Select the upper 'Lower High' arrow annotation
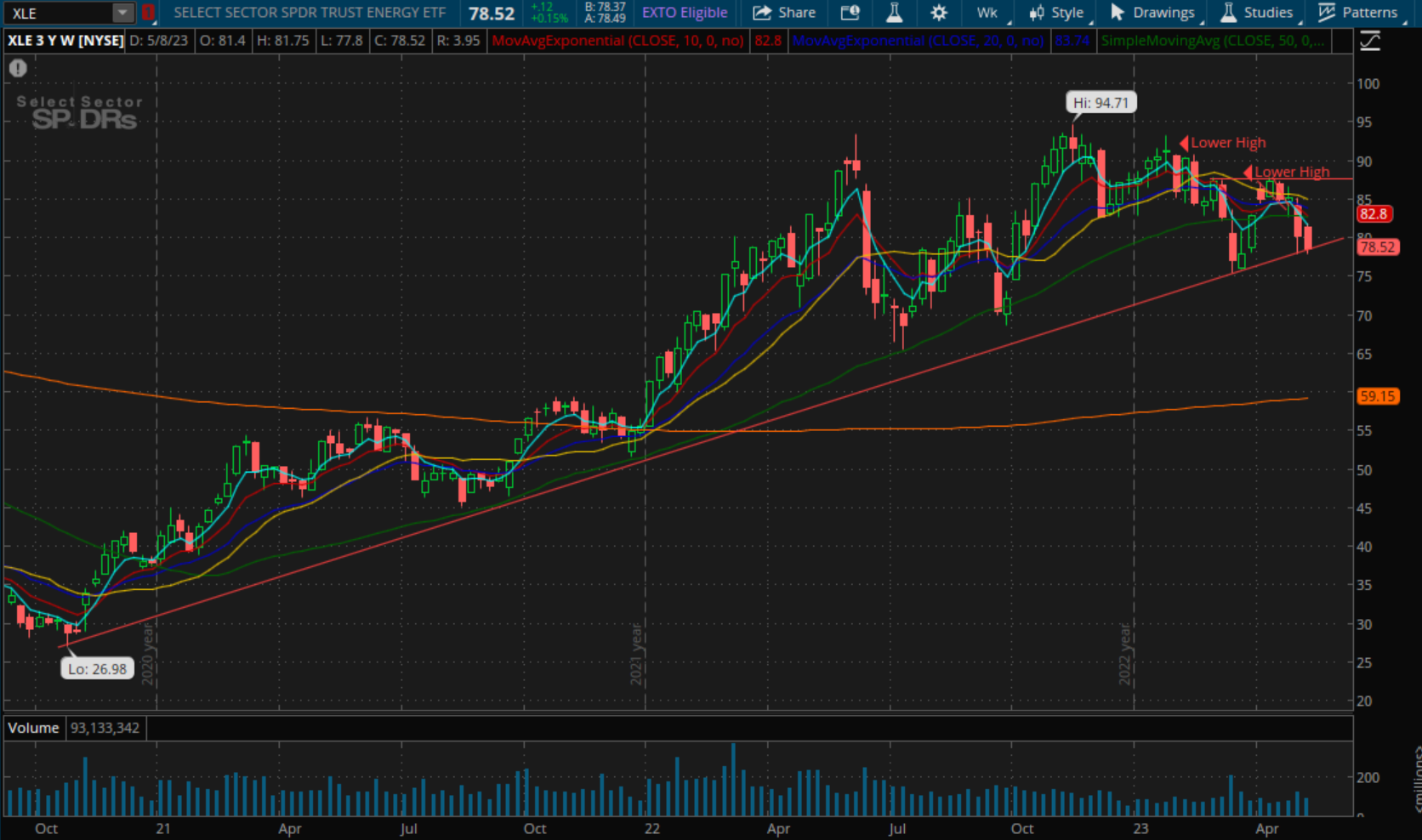Viewport: 1422px width, 840px height. point(1222,143)
